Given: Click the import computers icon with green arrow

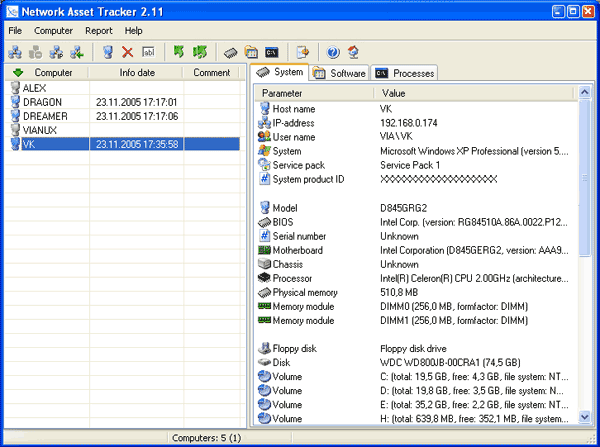Looking at the screenshot, I should pos(77,52).
